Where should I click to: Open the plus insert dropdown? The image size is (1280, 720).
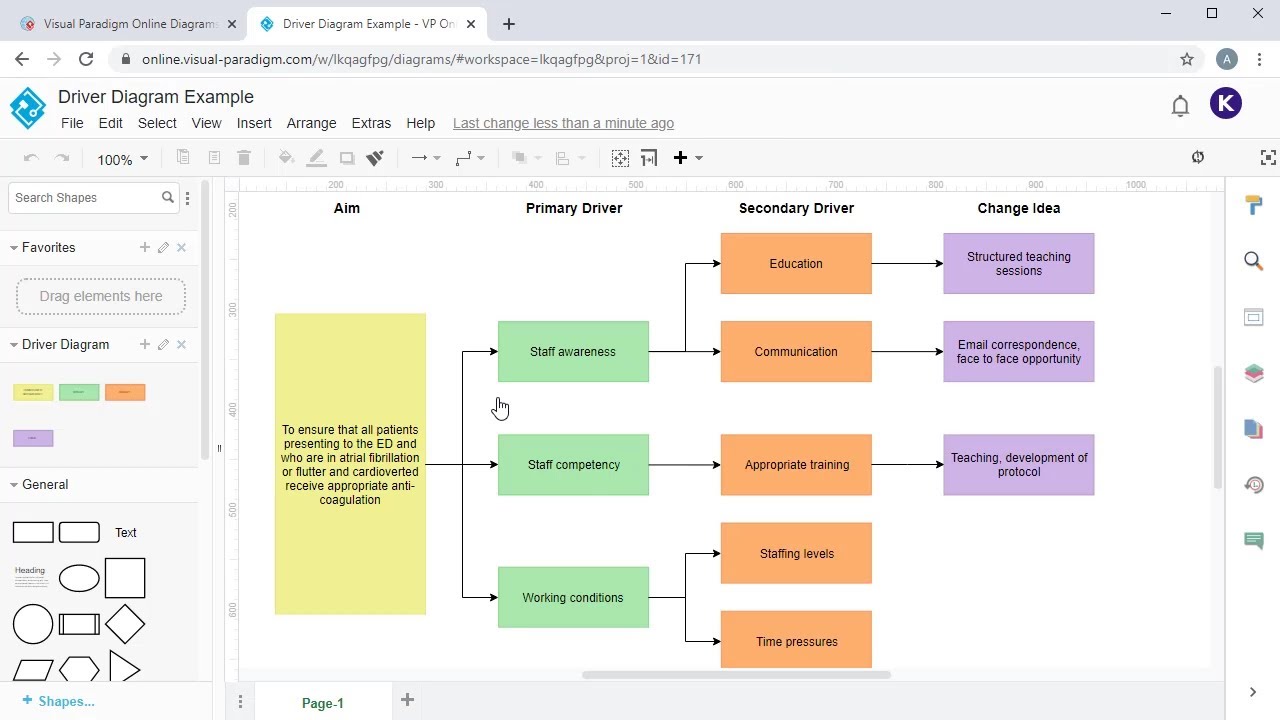click(x=687, y=158)
